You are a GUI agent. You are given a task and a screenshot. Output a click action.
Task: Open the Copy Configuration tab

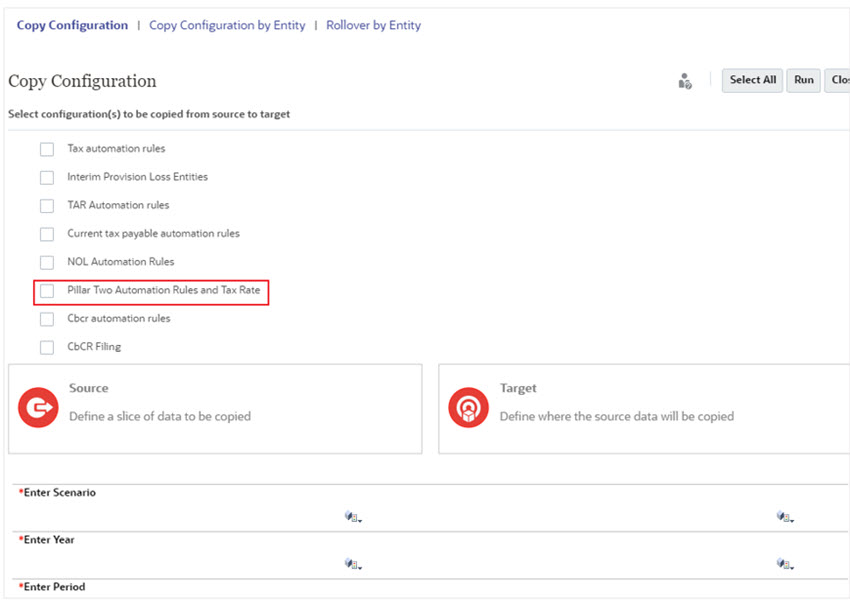(x=72, y=25)
